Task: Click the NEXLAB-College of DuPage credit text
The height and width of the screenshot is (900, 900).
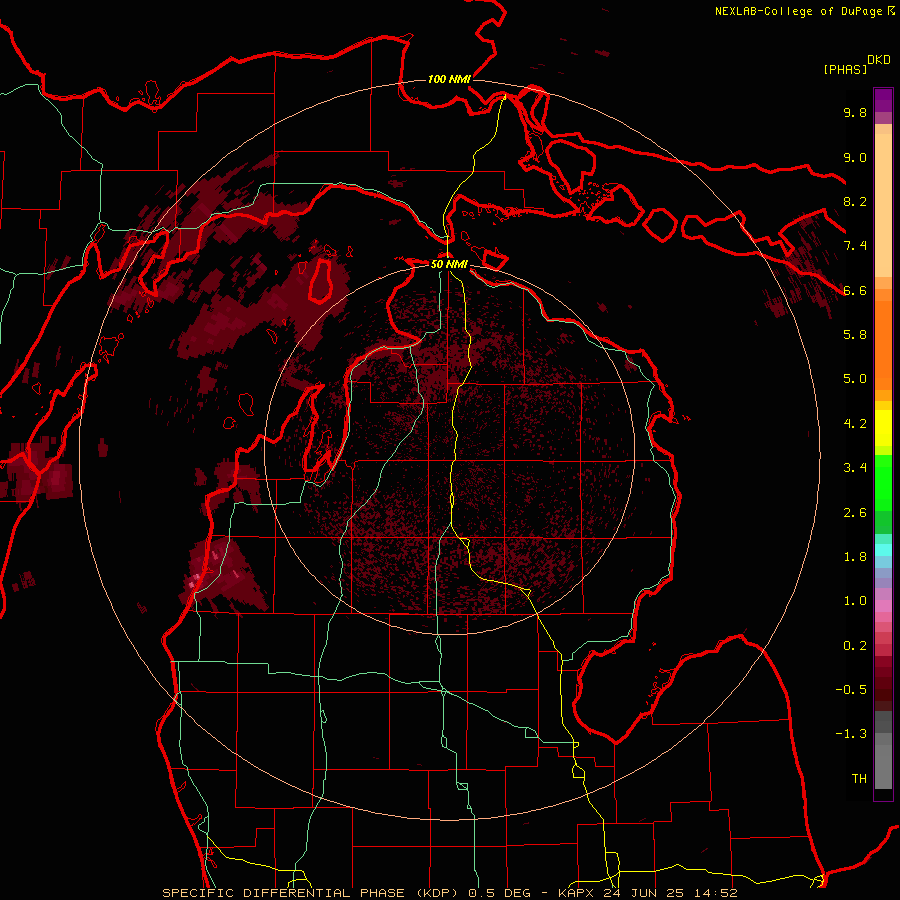Action: pos(799,11)
